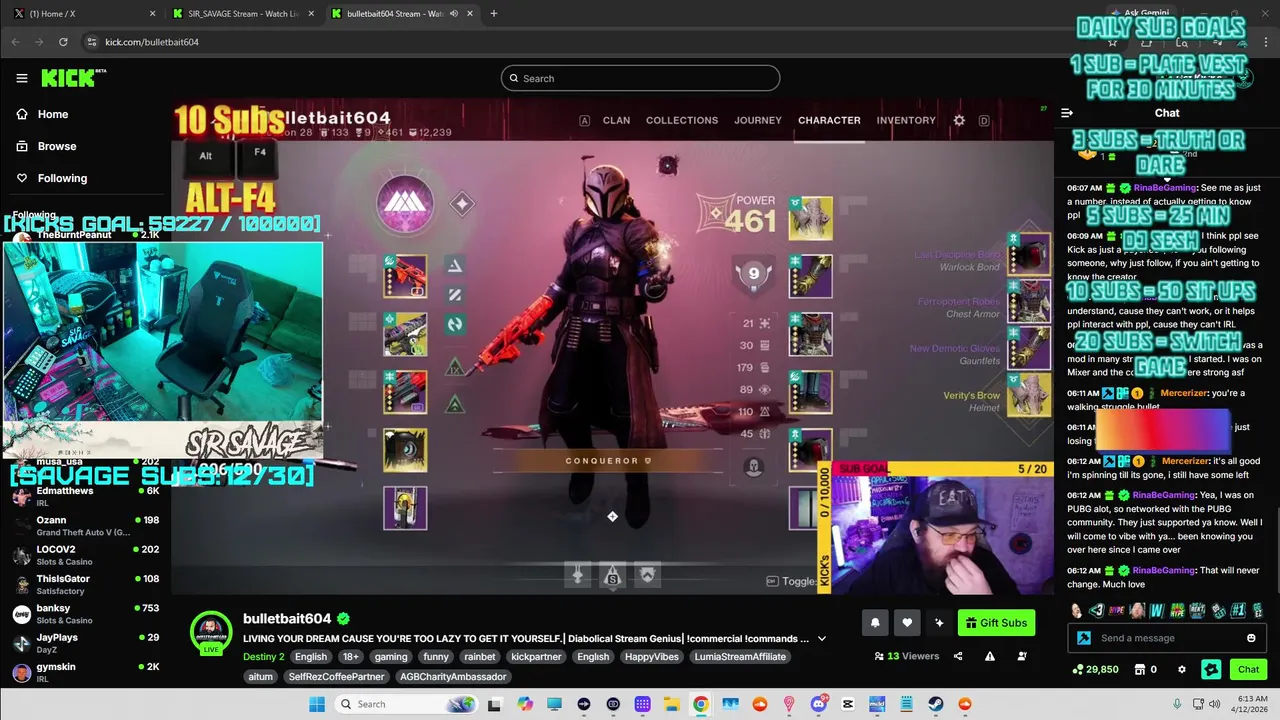1280x720 pixels.
Task: Click the teal star badge button
Action: (1211, 669)
